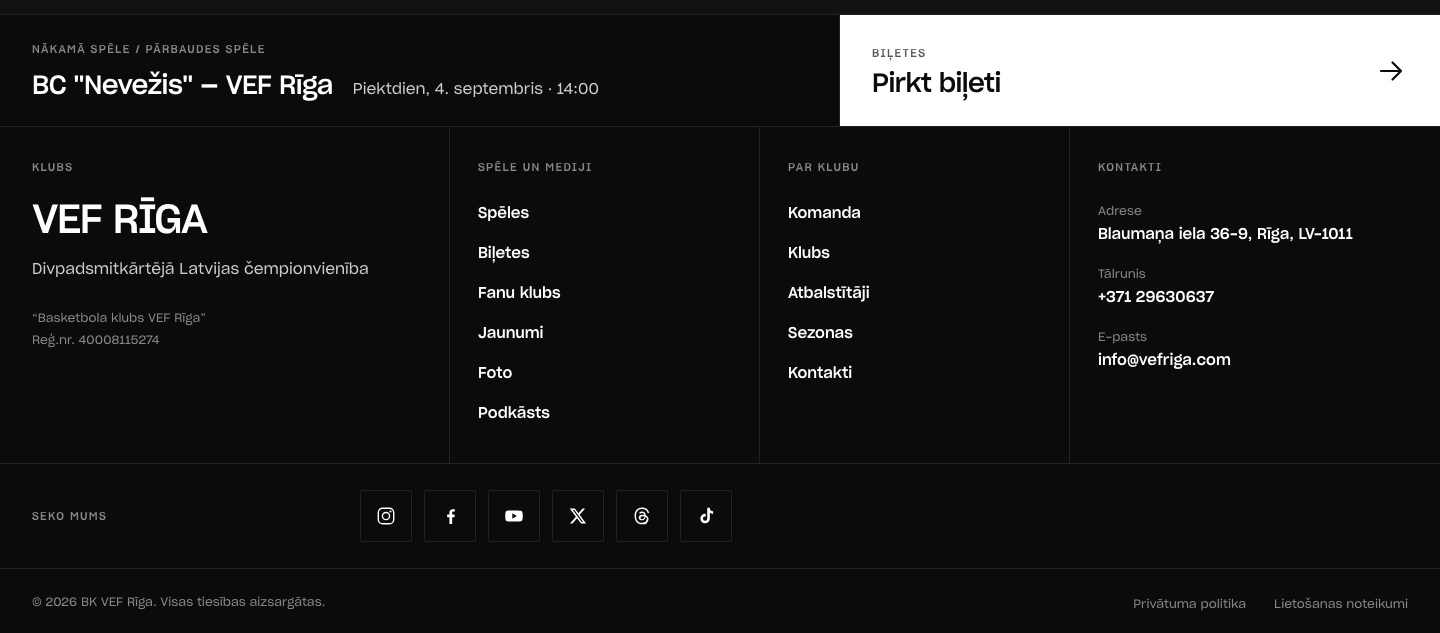Viewport: 1440px width, 633px height.
Task: Open Jaunumi news link
Action: pos(511,333)
